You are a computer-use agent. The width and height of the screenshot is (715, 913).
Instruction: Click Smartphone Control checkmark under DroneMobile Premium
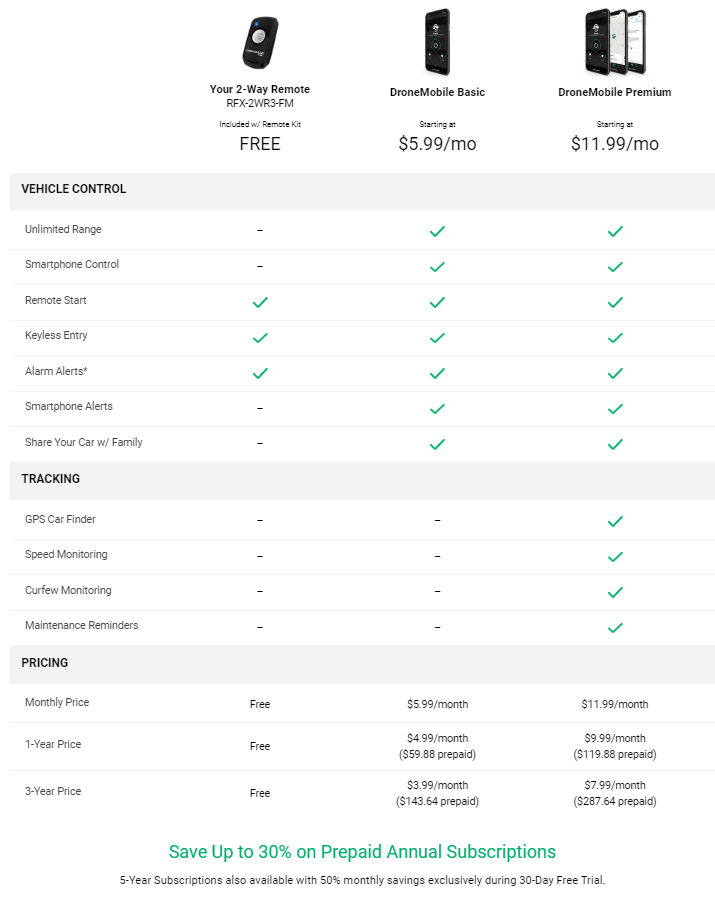(615, 267)
